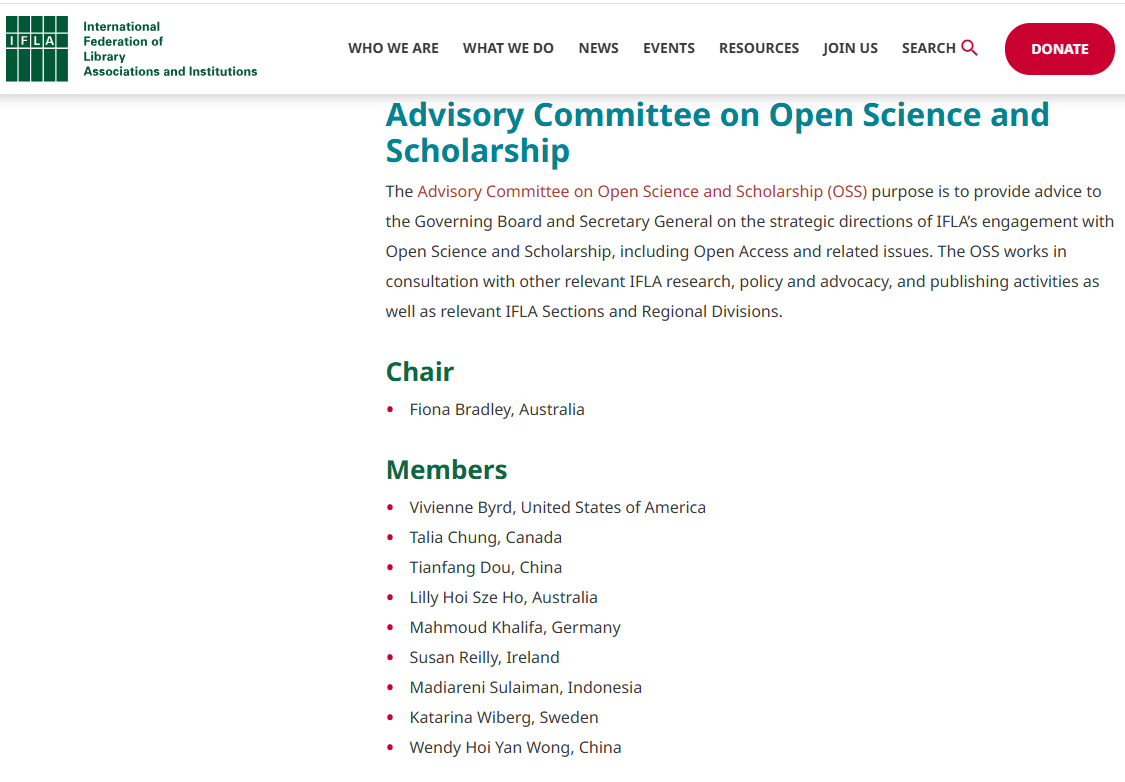Click Mahmoud Khalifa, Germany entry
Viewport: 1125px width, 782px height.
click(x=515, y=628)
